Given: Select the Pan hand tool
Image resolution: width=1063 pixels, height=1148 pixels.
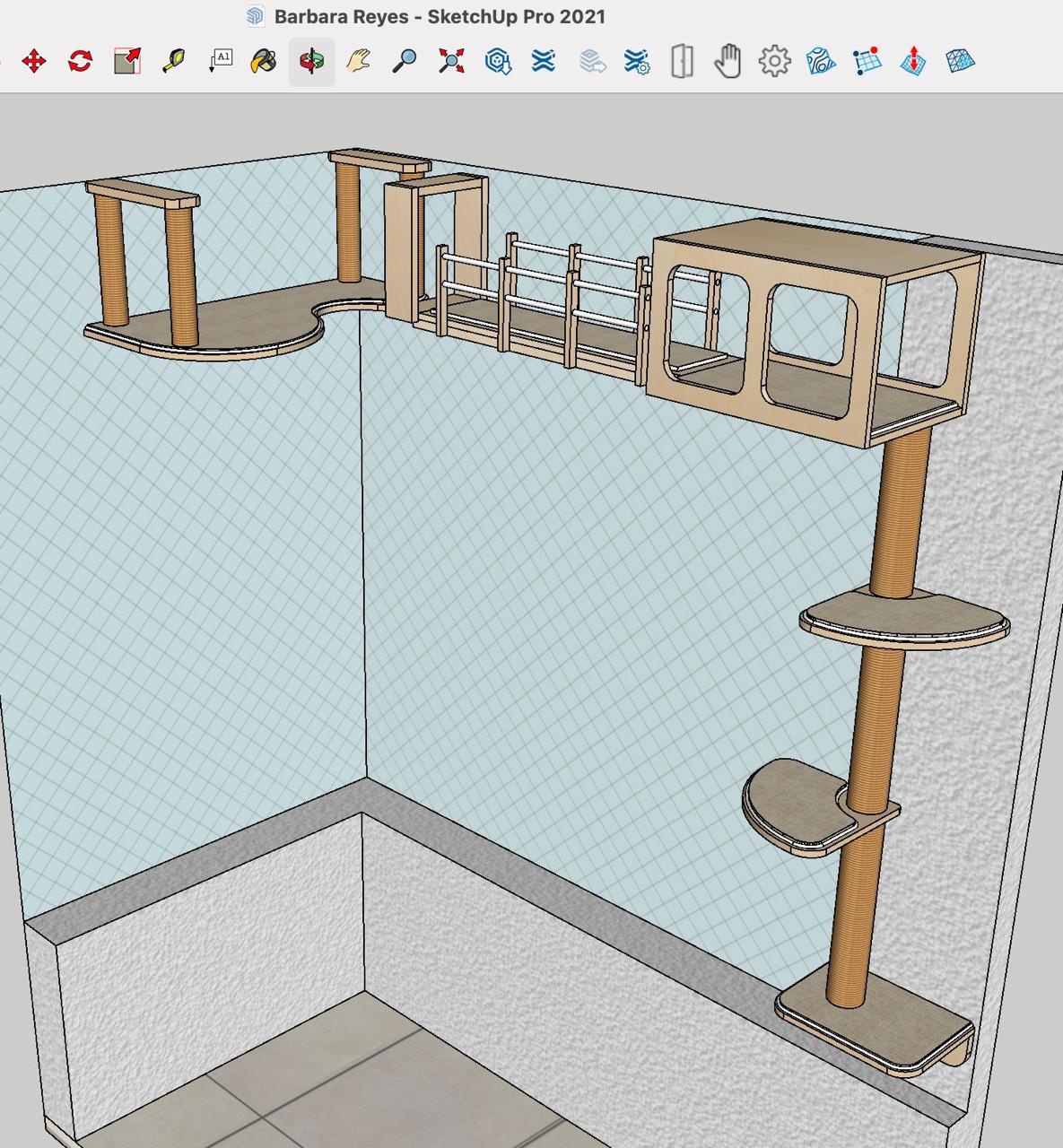Looking at the screenshot, I should (359, 62).
